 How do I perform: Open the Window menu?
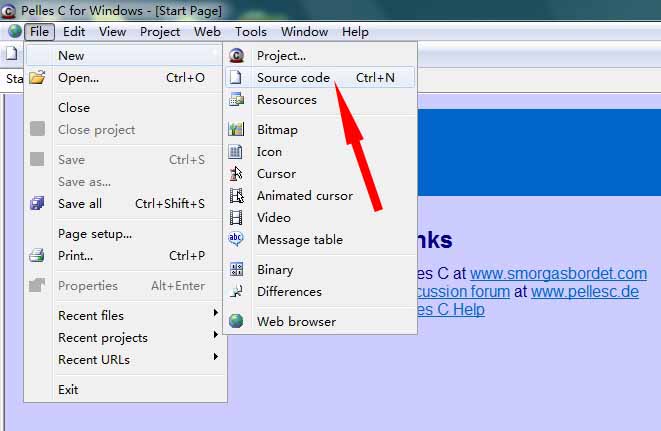[304, 32]
